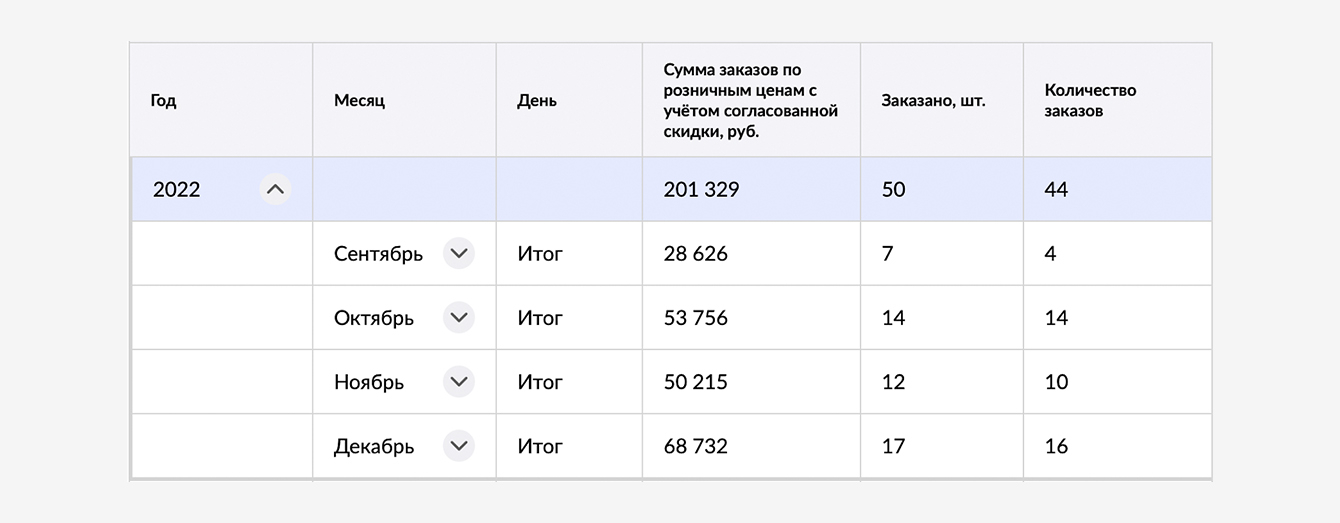Click the Год column header
This screenshot has width=1340, height=523.
pyautogui.click(x=164, y=101)
